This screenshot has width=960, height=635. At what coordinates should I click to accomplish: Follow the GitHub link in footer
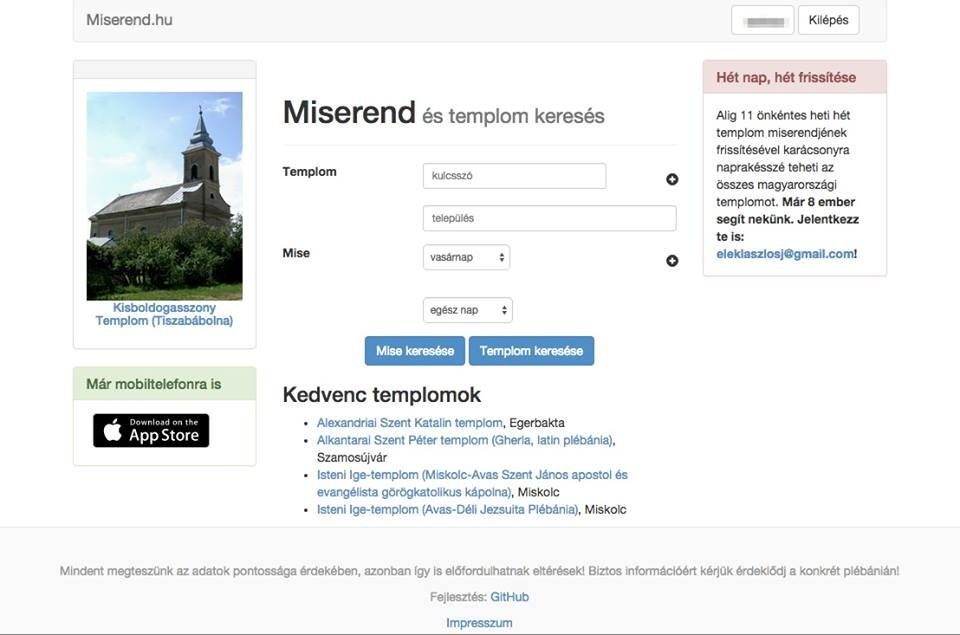[509, 597]
